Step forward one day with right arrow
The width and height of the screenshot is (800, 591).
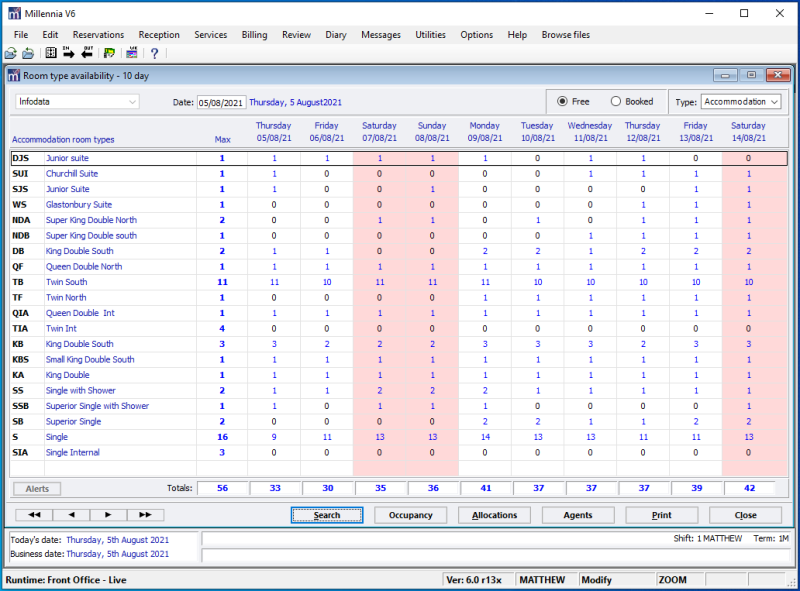[108, 515]
